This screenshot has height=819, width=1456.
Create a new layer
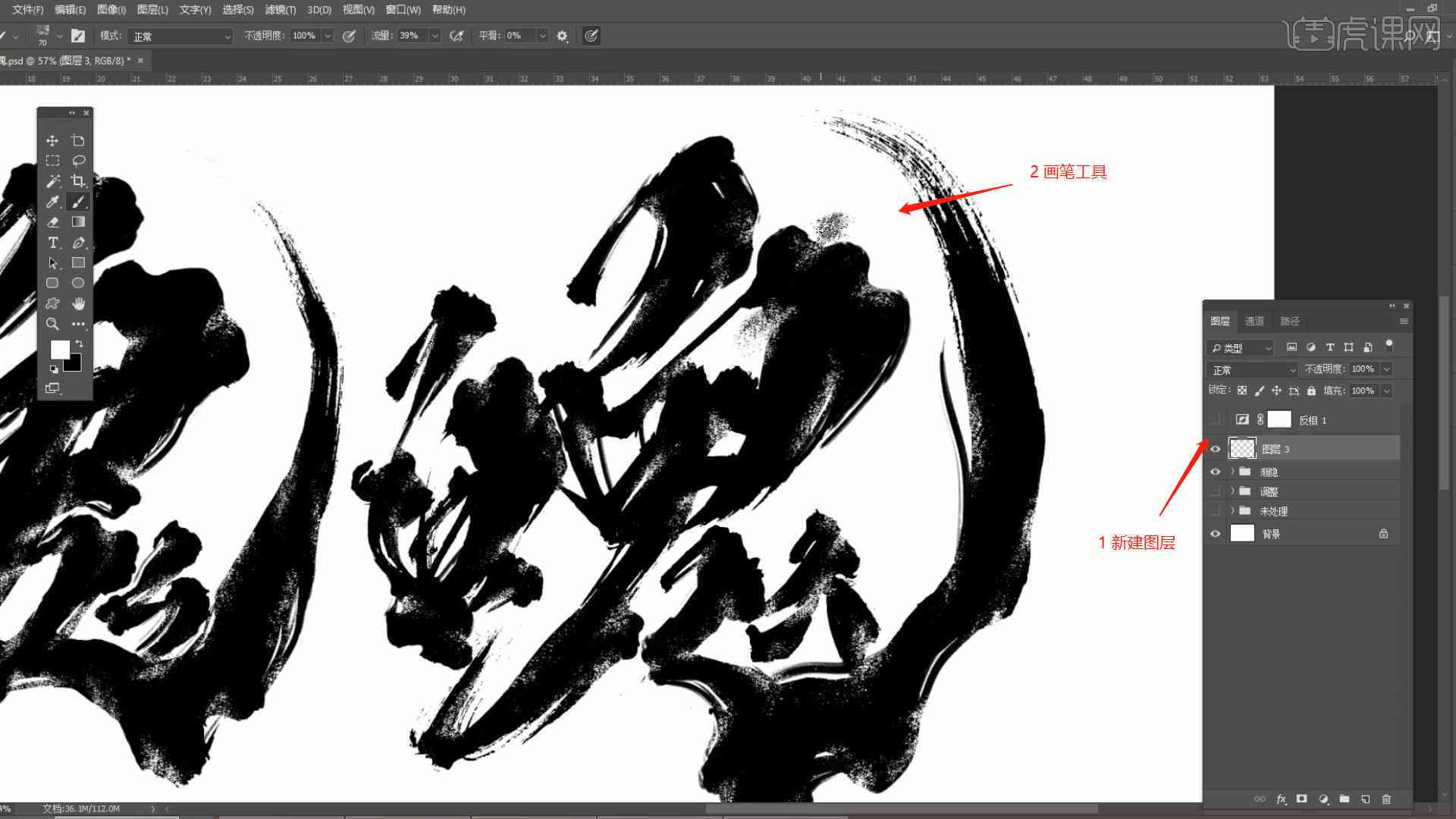point(1366,799)
